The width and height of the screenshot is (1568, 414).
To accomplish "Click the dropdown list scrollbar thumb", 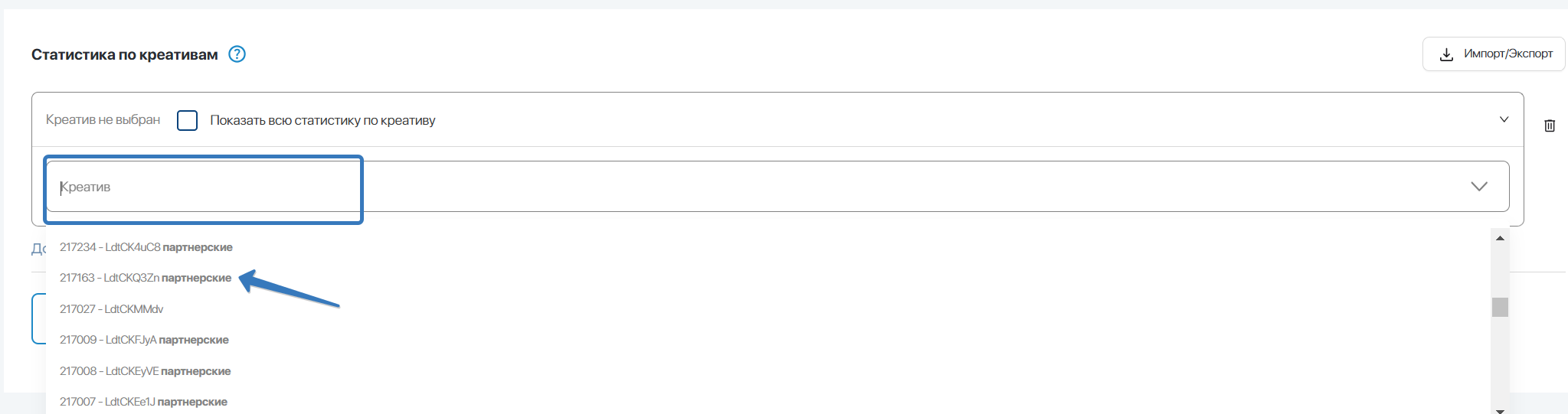I will click(1500, 307).
